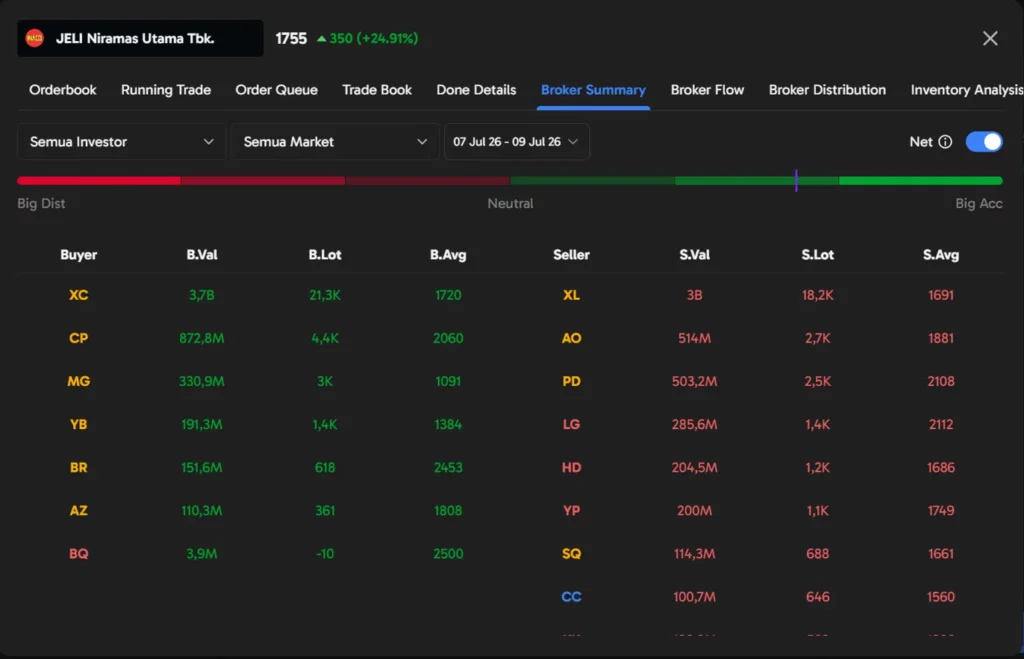Sort by the B.Lot column header
Image resolution: width=1024 pixels, height=659 pixels.
tap(325, 255)
